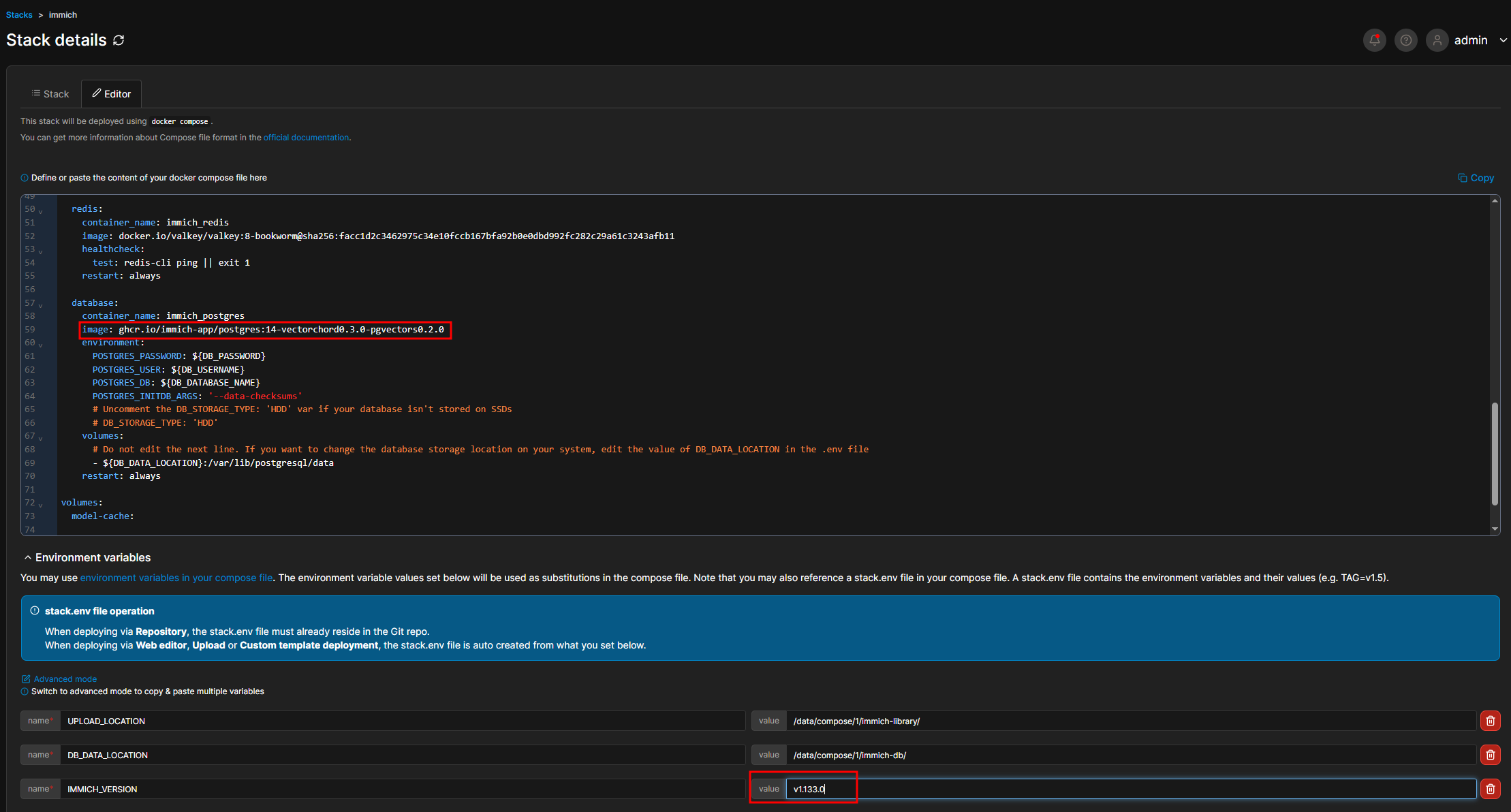Click the help question mark icon
This screenshot has width=1511, height=812.
[x=1405, y=40]
